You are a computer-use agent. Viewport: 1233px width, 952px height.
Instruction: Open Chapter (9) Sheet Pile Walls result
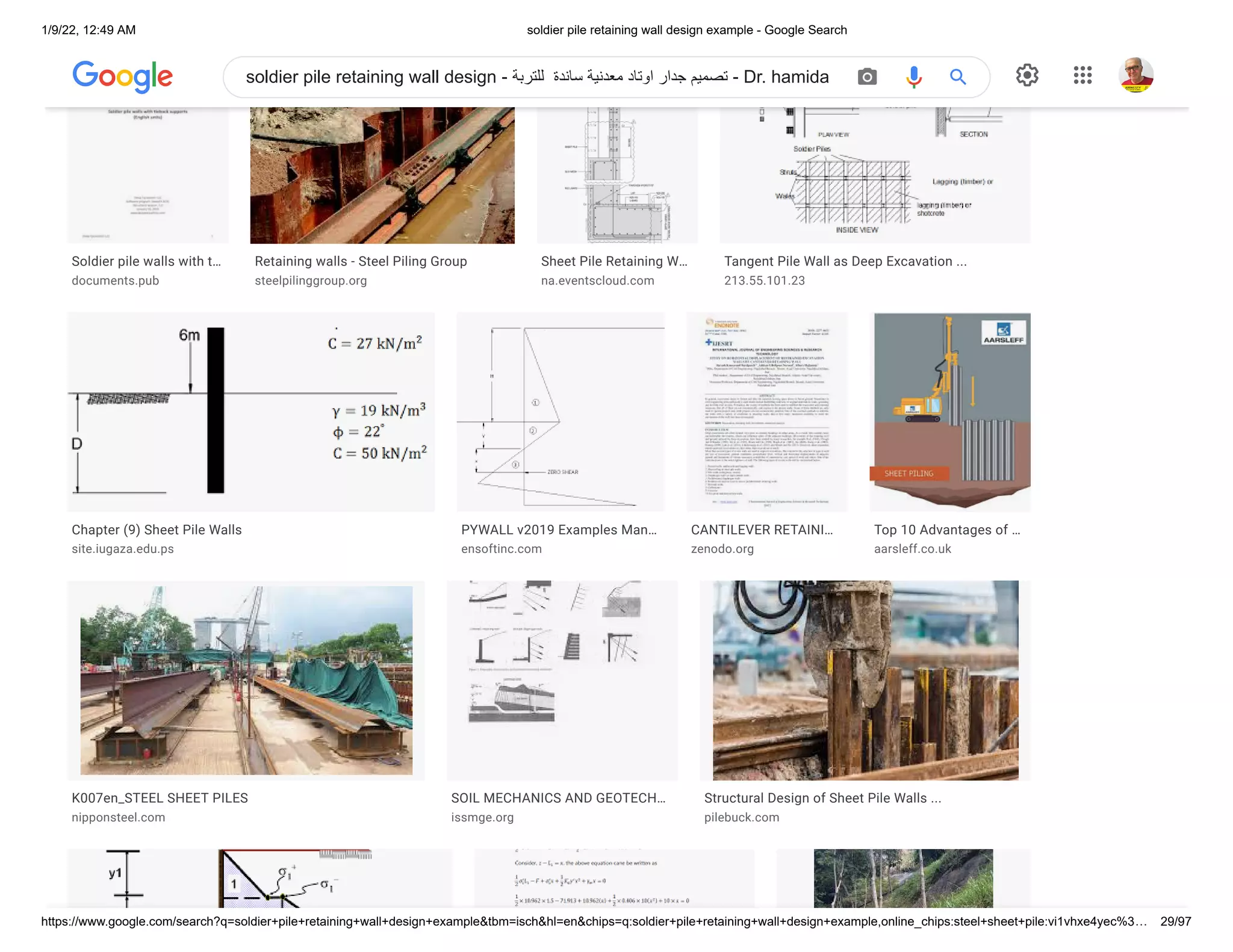pos(157,530)
